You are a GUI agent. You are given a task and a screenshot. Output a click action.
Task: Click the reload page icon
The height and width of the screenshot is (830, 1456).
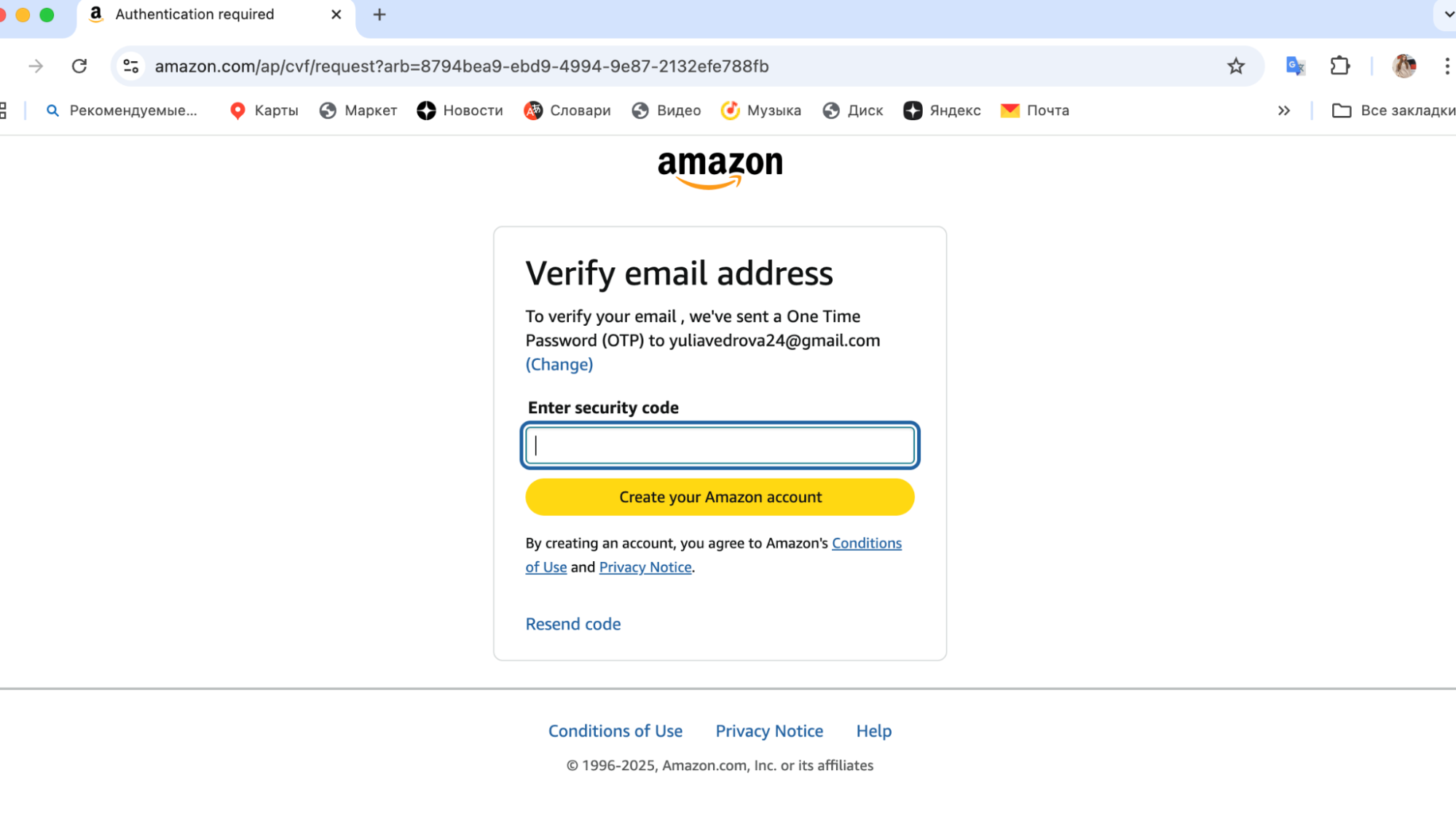(79, 66)
